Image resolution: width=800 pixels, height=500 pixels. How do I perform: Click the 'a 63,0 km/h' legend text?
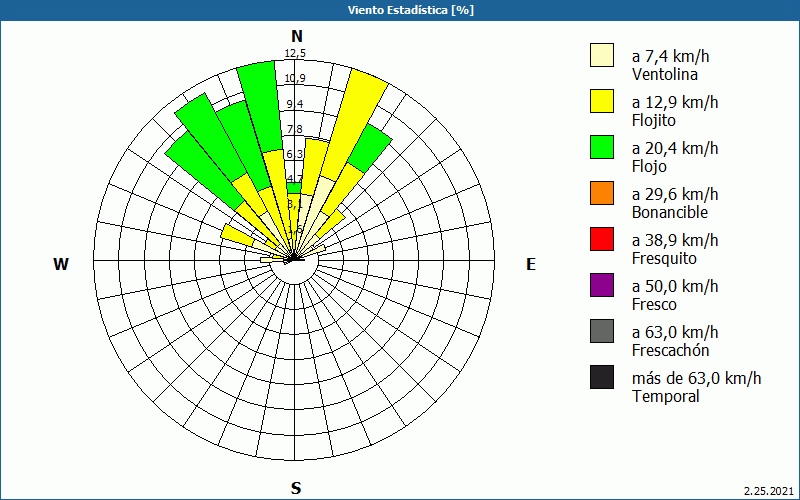pos(675,332)
